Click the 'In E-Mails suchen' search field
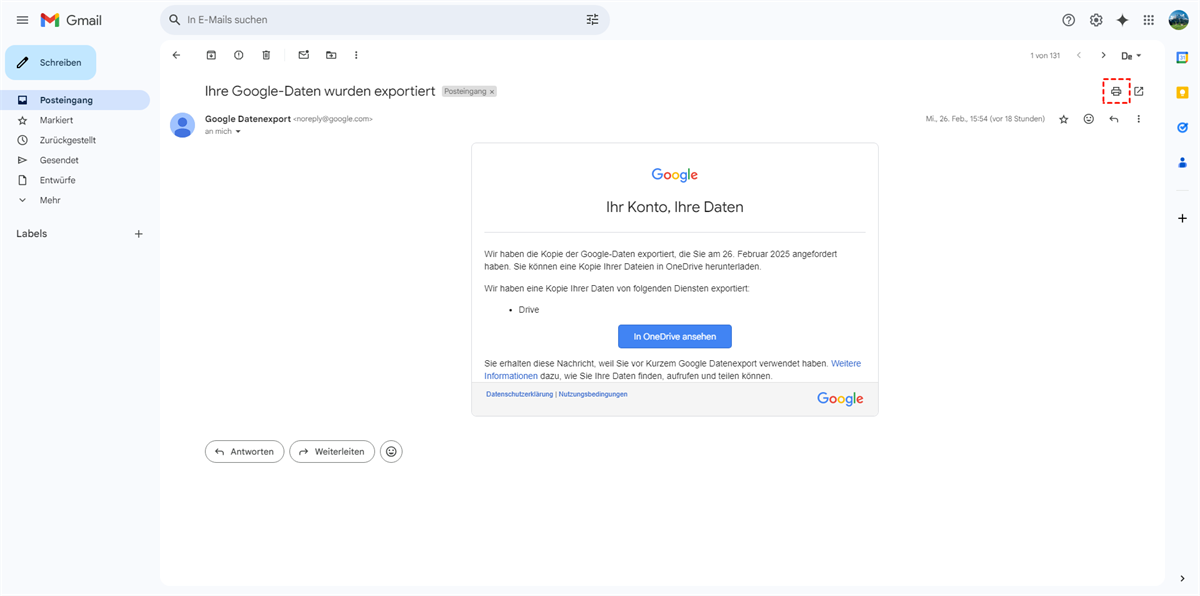The image size is (1200, 596). [380, 20]
